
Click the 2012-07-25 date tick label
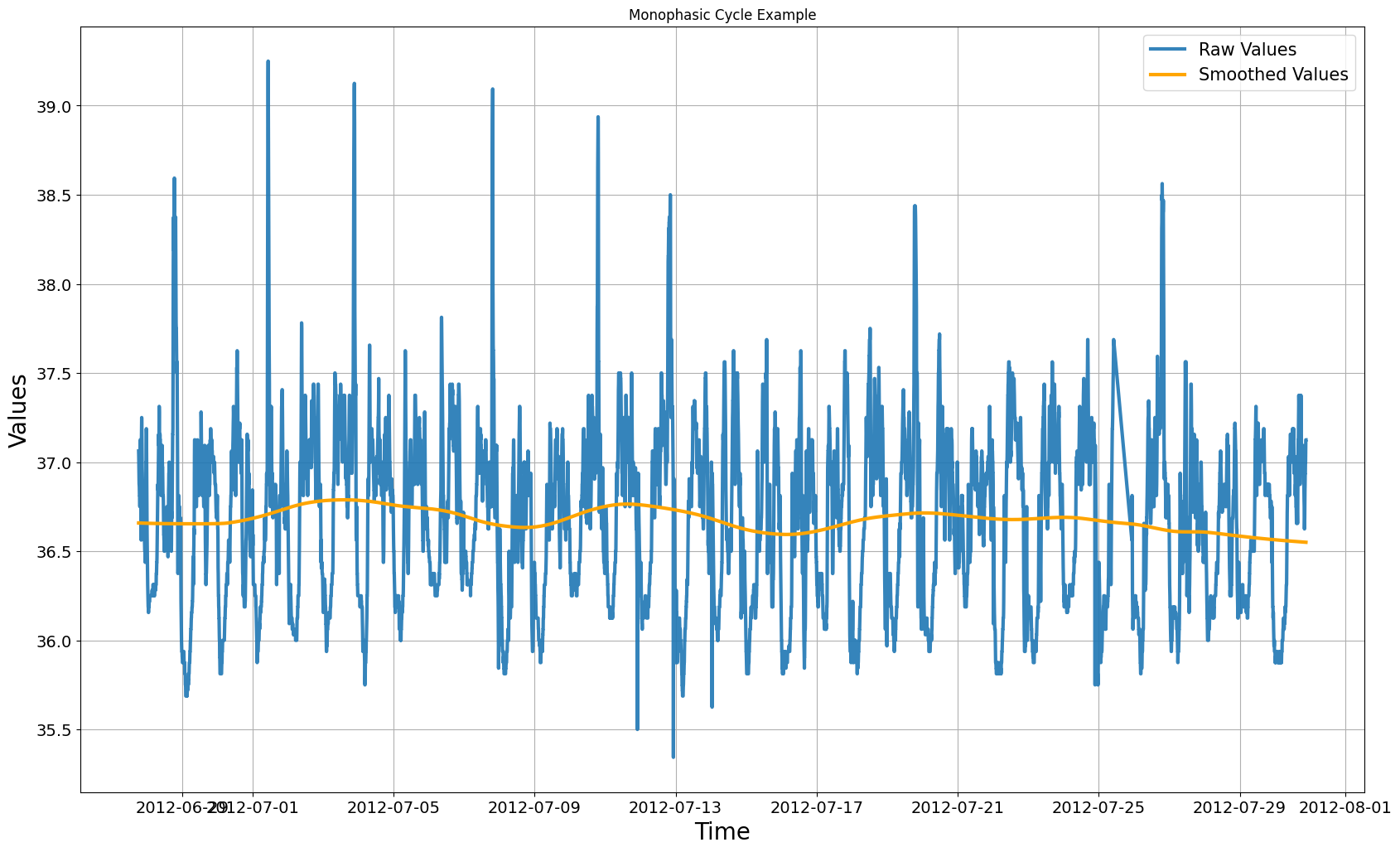coord(1098,806)
